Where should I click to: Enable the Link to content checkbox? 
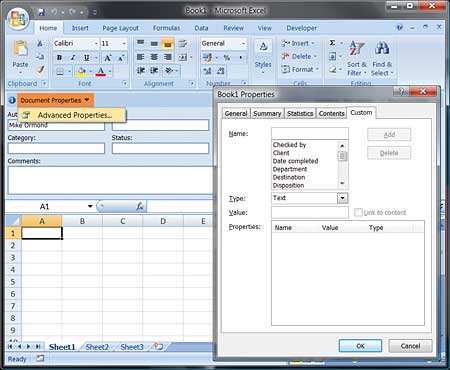tap(358, 212)
